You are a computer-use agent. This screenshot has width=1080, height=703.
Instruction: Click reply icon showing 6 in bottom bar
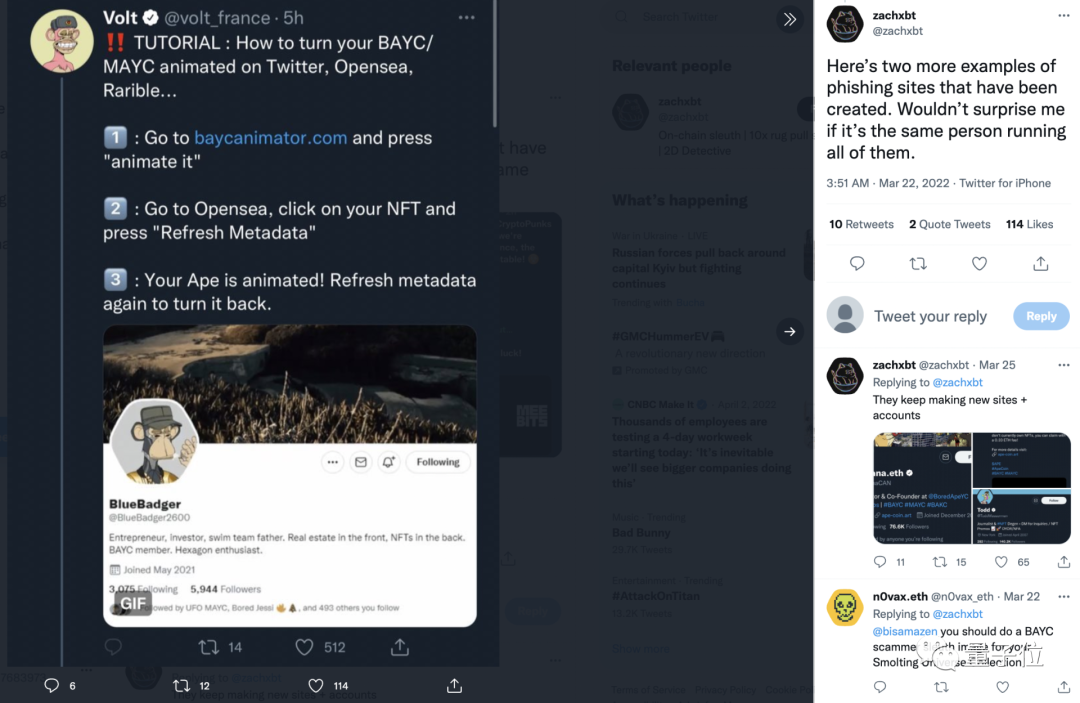point(52,685)
